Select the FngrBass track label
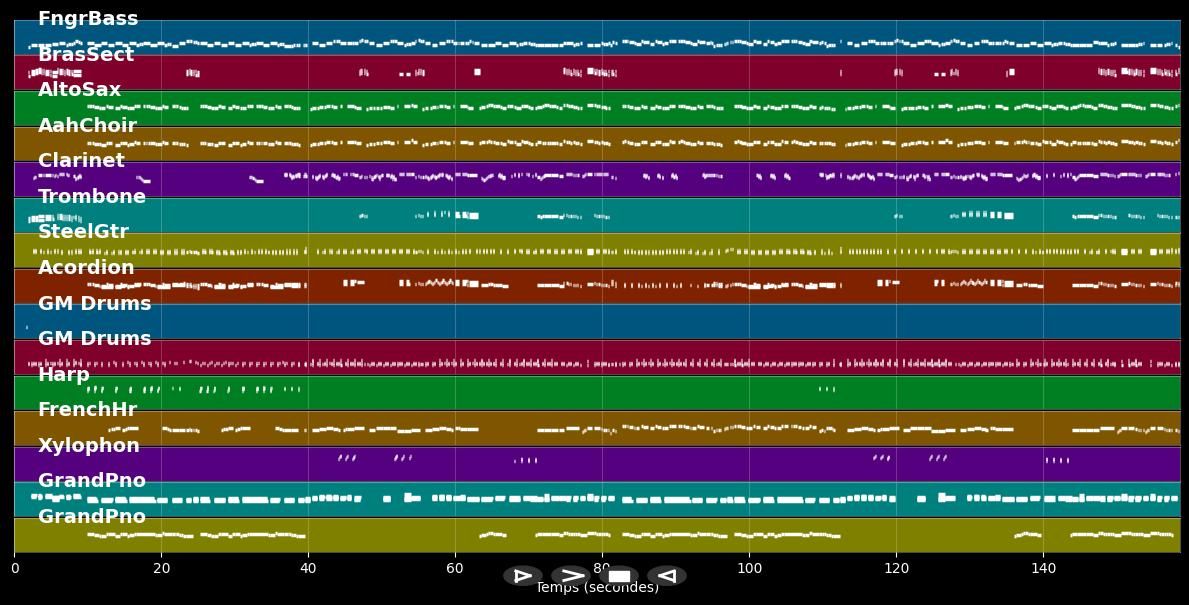Image resolution: width=1189 pixels, height=605 pixels. (88, 19)
